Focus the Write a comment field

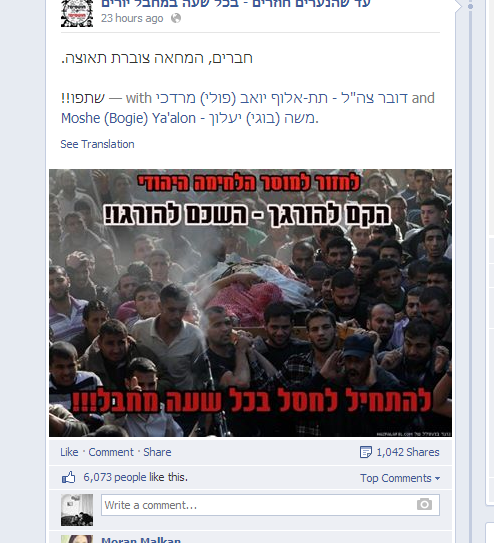[x=270, y=505]
